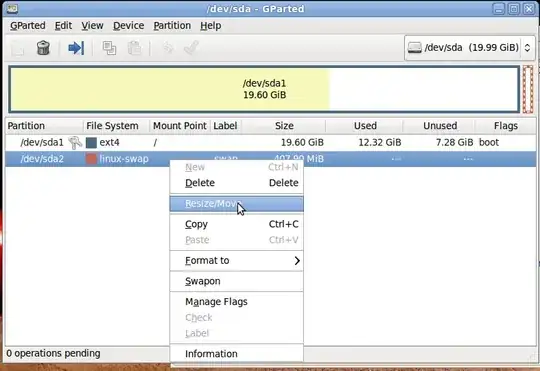Screen dimensions: 540x371
Task: Select the /dev/sda1 block in the disk map
Action: [x=264, y=89]
